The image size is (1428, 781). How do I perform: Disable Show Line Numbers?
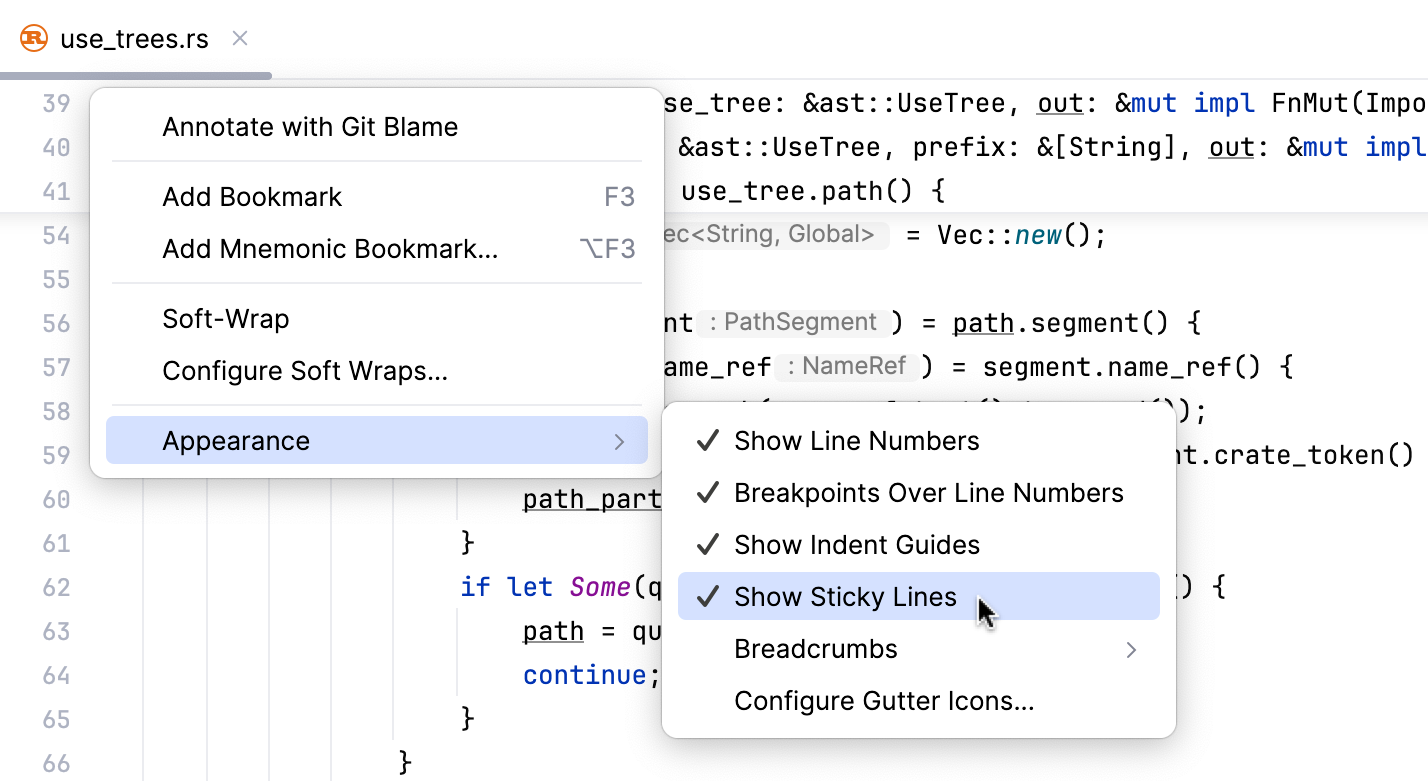(856, 440)
